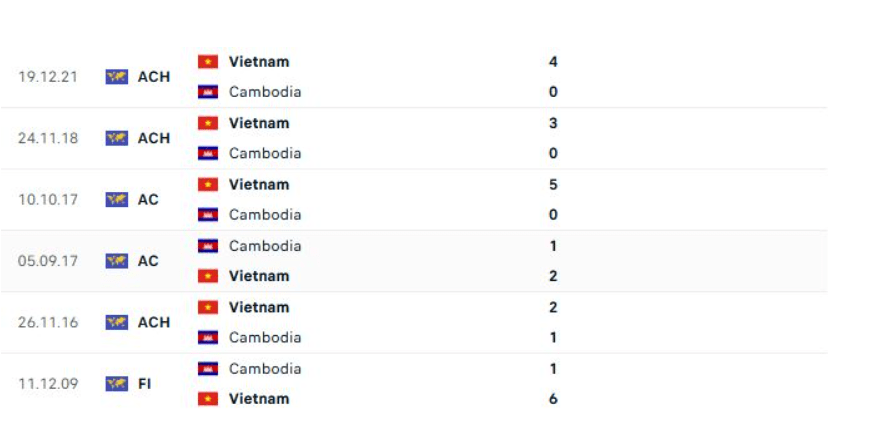Click Vietnam flag in 19.12.21 match
The height and width of the screenshot is (425, 870).
[x=208, y=62]
